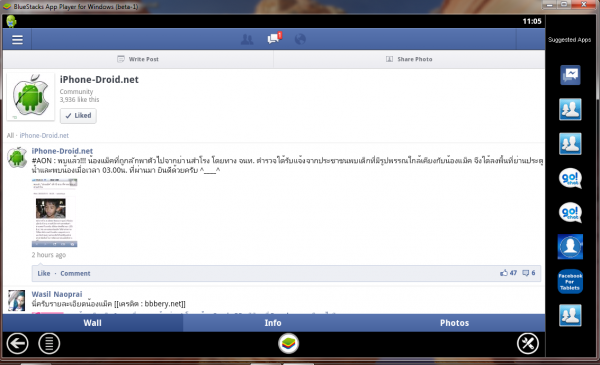
Task: Open the hamburger menu icon
Action: pyautogui.click(x=17, y=39)
